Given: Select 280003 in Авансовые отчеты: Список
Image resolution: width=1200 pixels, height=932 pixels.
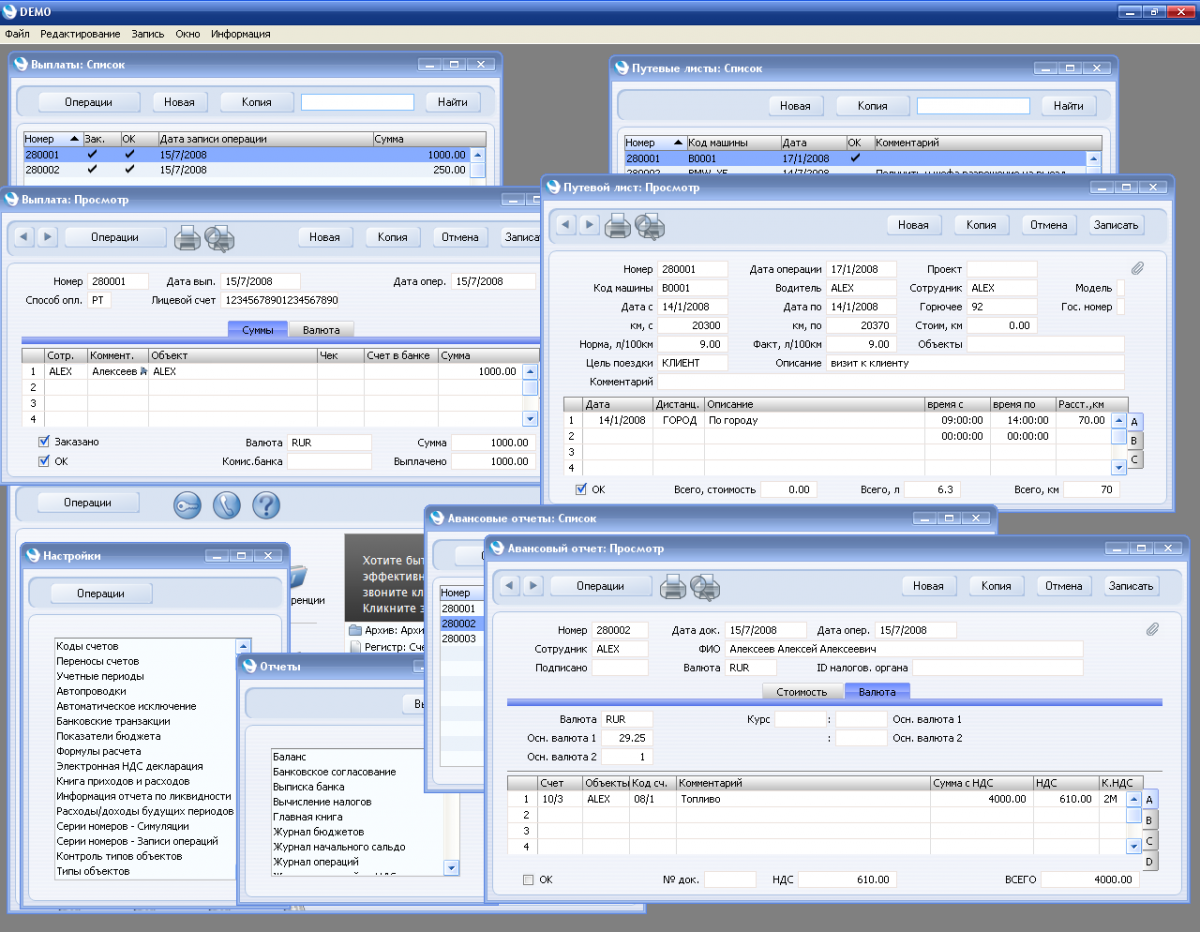Looking at the screenshot, I should (459, 638).
